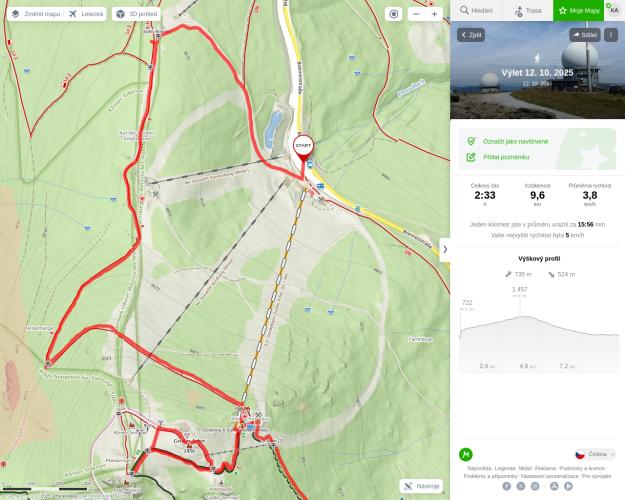Open Přidat poznámku note field
This screenshot has width=625, height=500.
506,157
